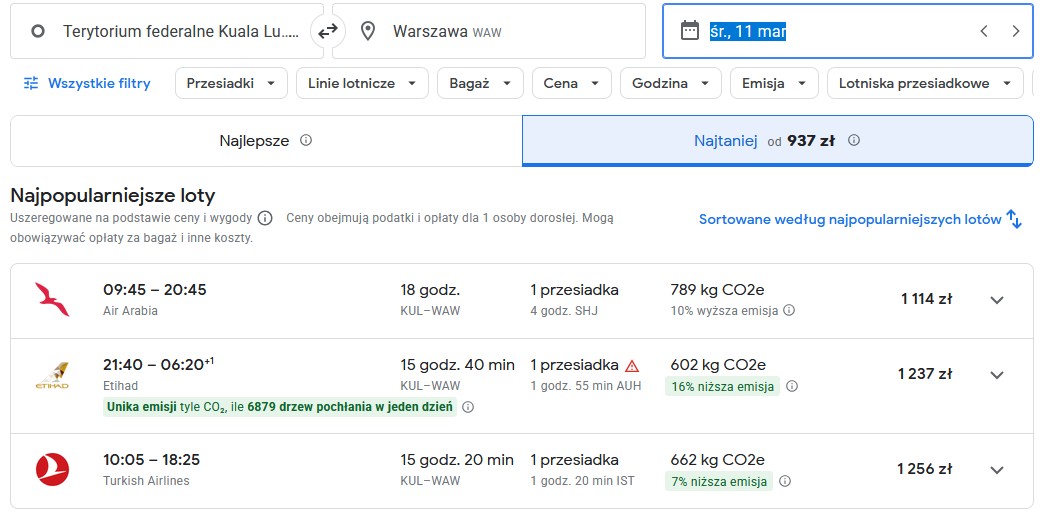Screen dimensions: 1042x527
Task: Click layover text 1 godz. 20 min IST
Action: [582, 480]
